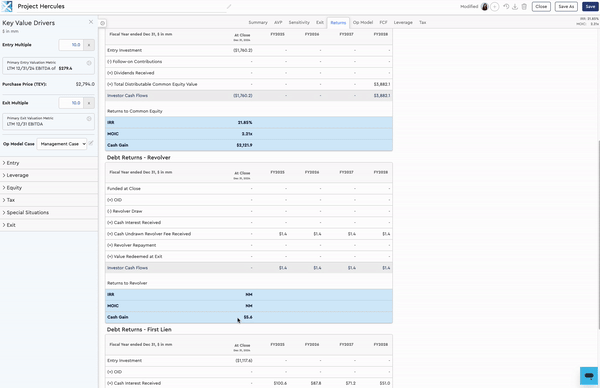Expand the Special Situations section
The width and height of the screenshot is (600, 388).
[x=49, y=212]
